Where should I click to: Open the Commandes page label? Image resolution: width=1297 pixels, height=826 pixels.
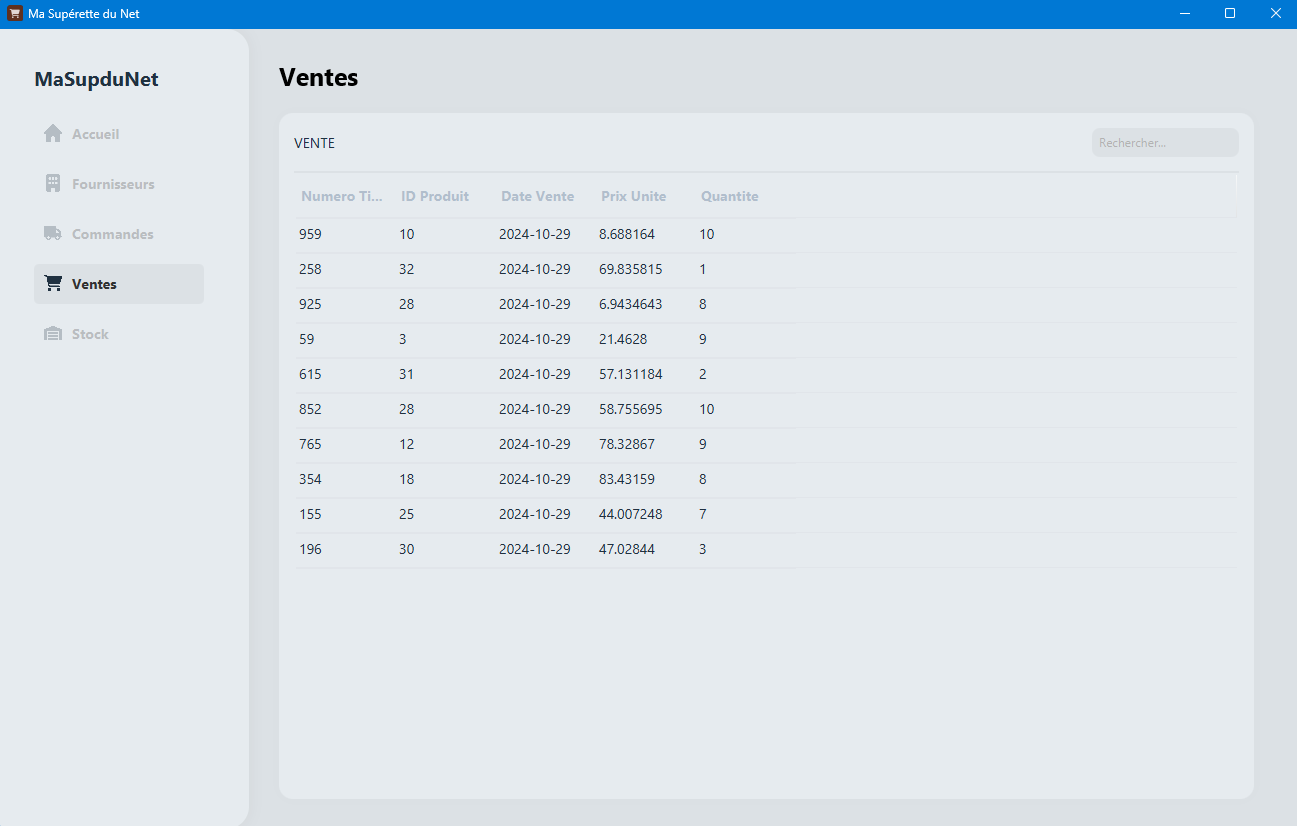(113, 234)
